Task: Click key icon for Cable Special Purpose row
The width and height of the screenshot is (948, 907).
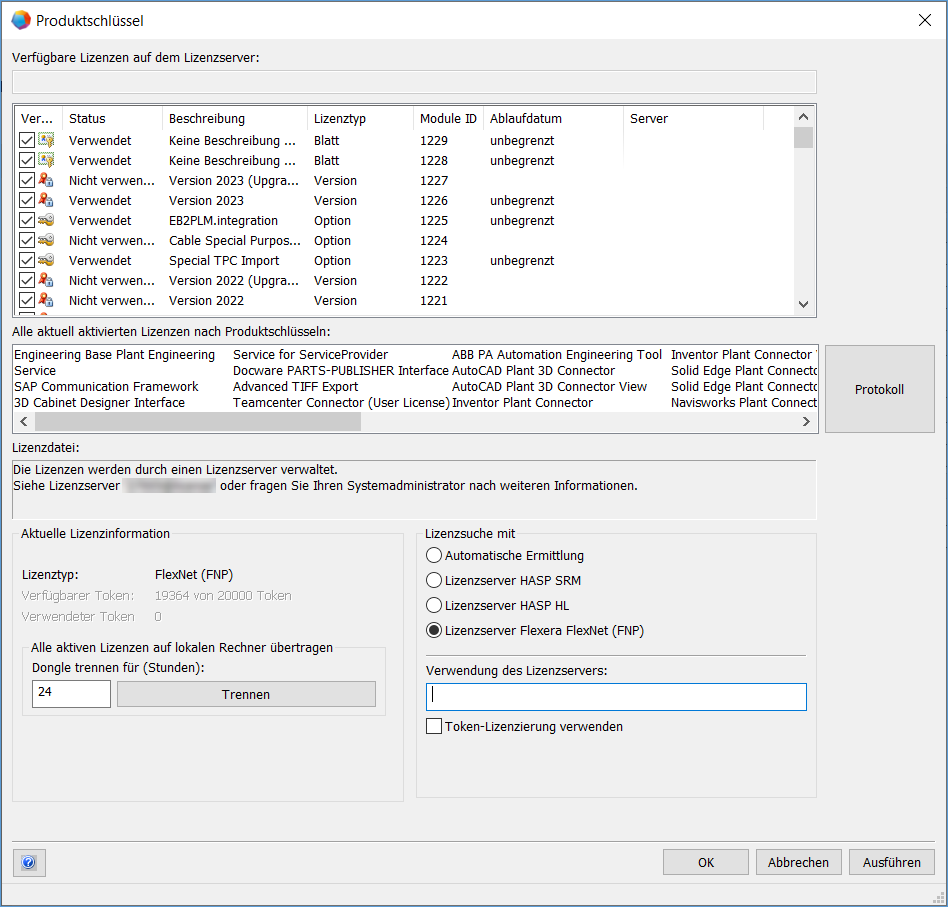Action: coord(46,241)
